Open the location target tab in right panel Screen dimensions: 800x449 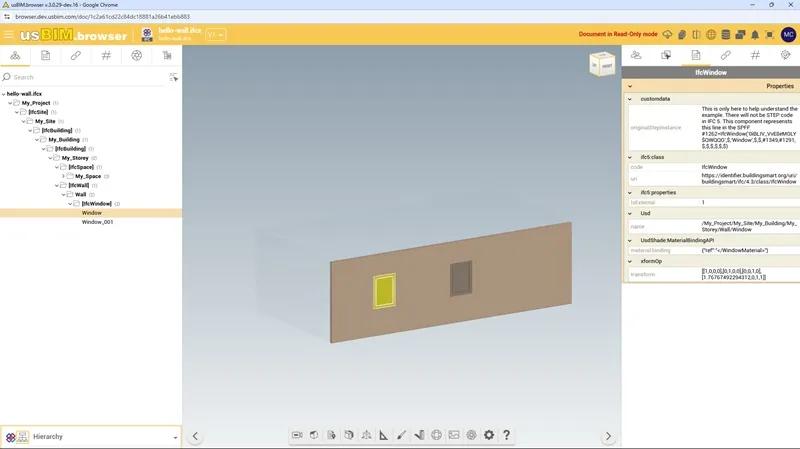[x=785, y=55]
